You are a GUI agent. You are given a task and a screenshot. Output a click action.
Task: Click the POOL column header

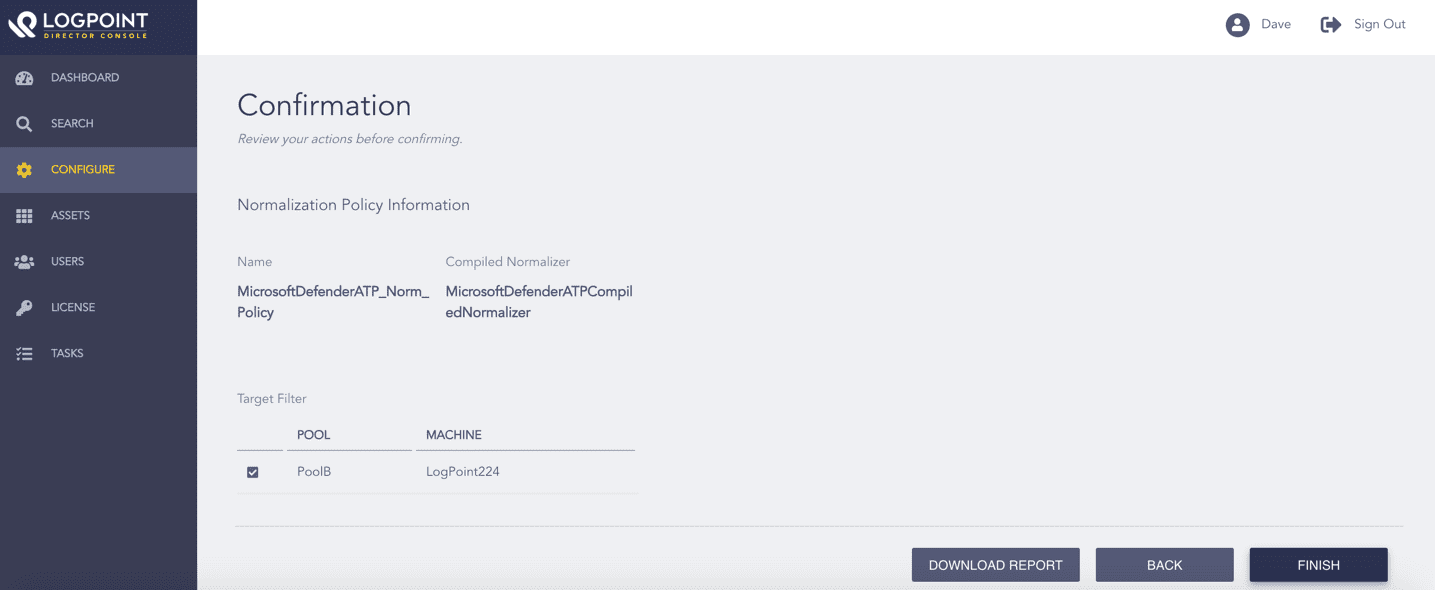tap(312, 434)
